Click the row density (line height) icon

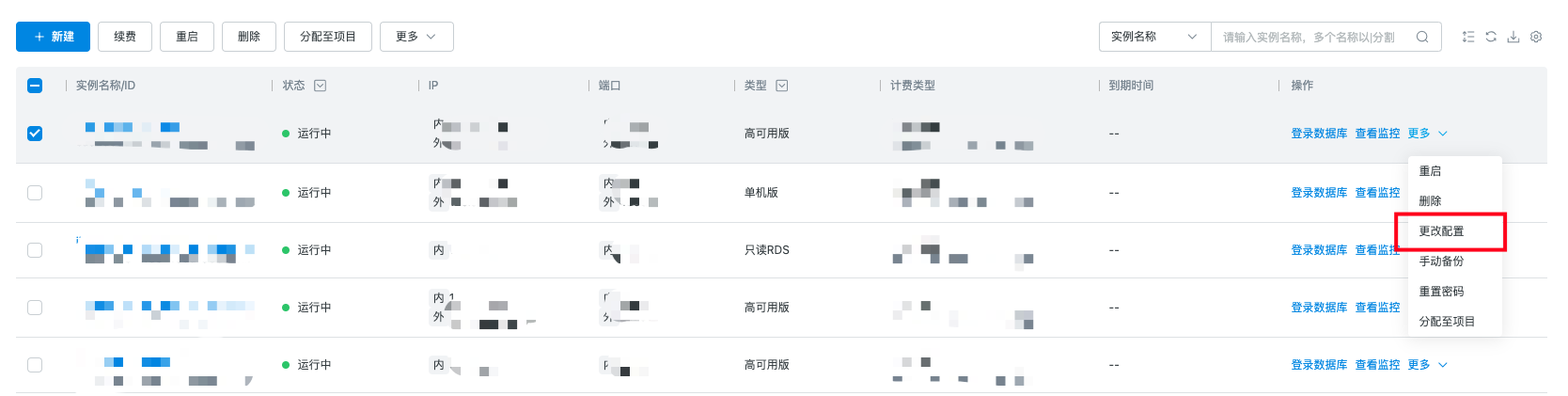click(1467, 37)
